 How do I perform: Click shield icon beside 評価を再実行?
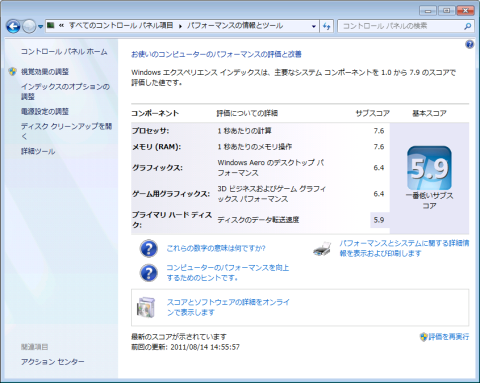click(423, 337)
